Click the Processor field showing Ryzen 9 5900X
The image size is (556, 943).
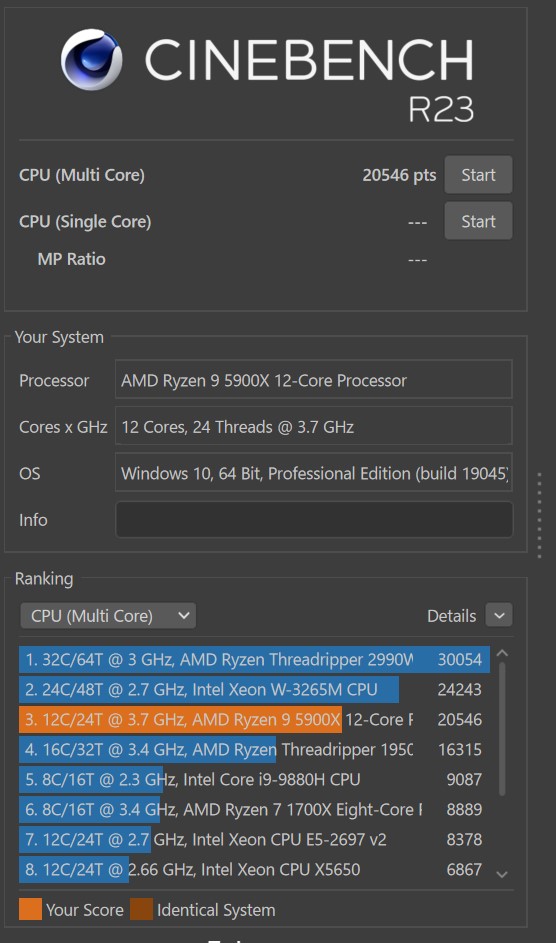tap(314, 380)
